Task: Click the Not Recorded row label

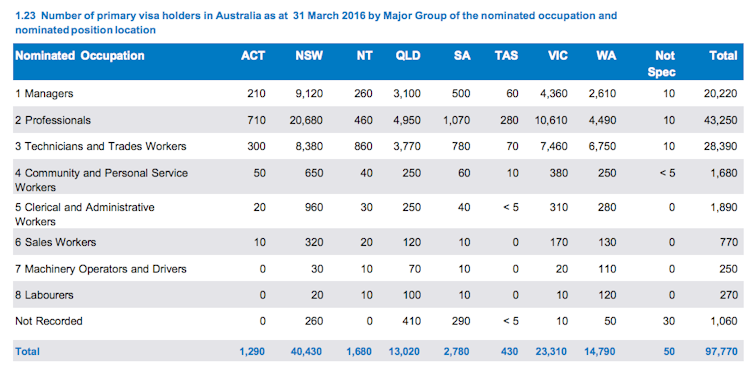Action: (x=49, y=321)
